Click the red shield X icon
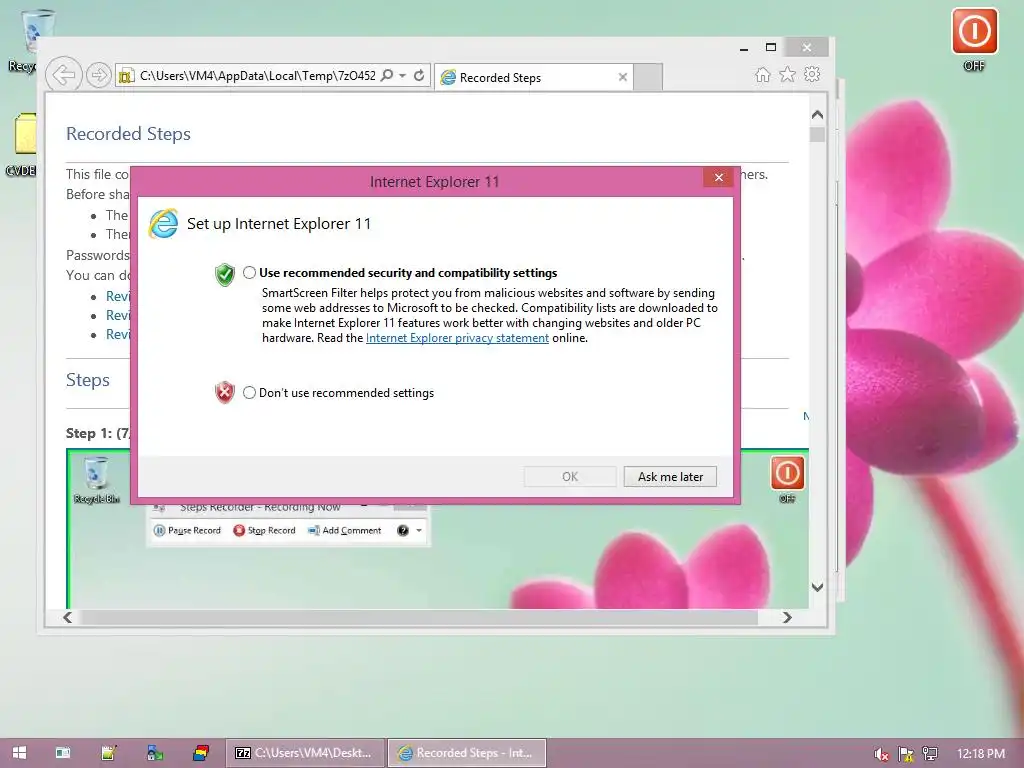The width and height of the screenshot is (1024, 768). click(x=225, y=392)
